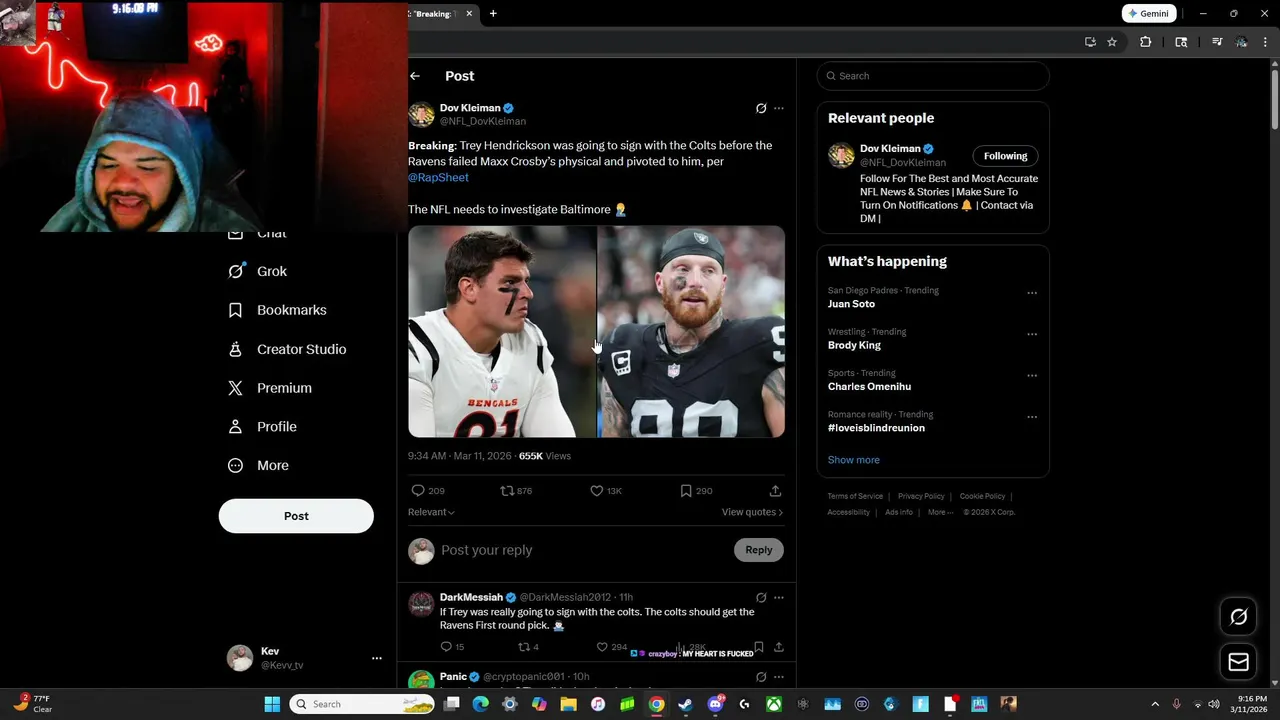Click the Grok icon on Dov Kleiman's post
The width and height of the screenshot is (1280, 720).
(x=761, y=108)
